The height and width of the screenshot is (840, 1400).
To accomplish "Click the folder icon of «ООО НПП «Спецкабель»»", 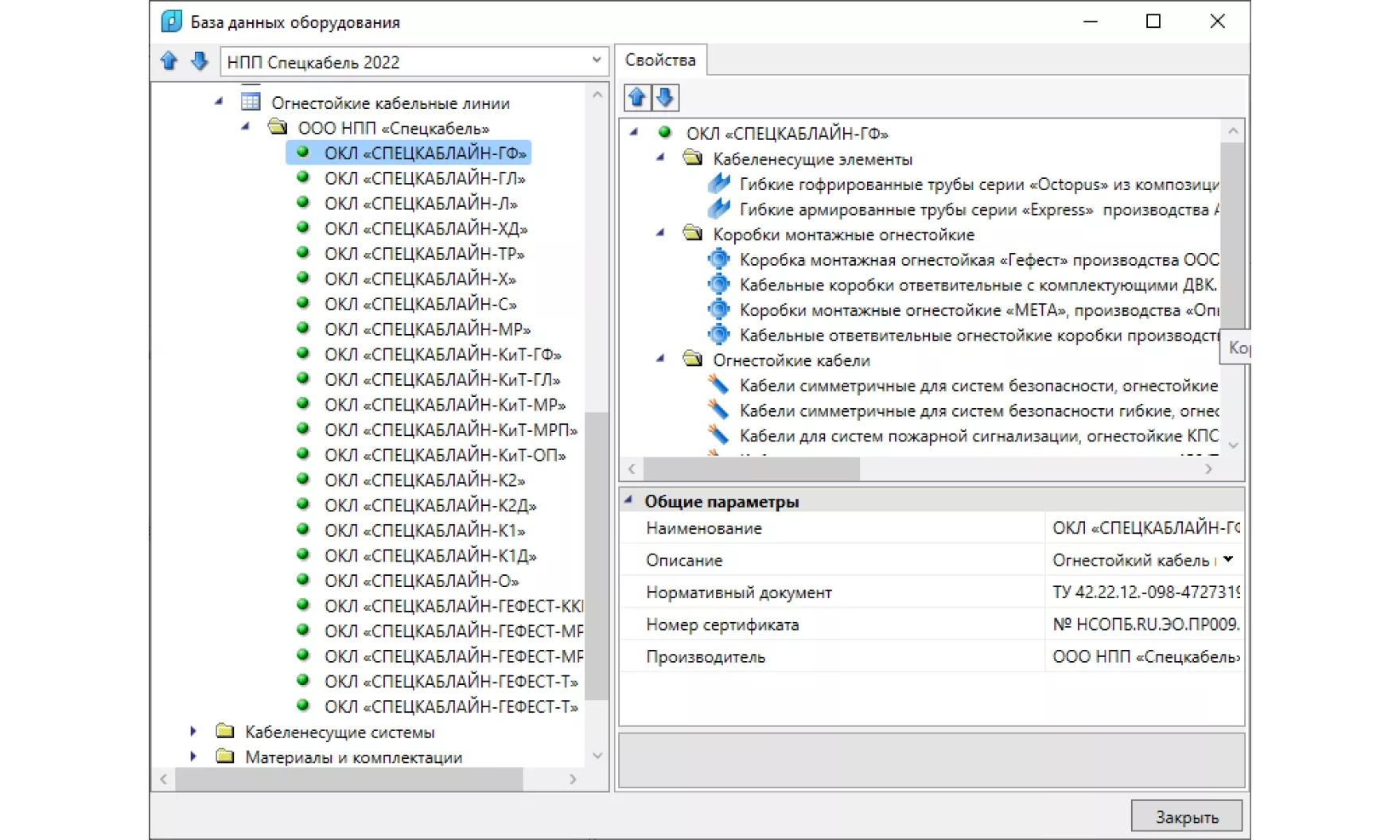I will [x=277, y=126].
